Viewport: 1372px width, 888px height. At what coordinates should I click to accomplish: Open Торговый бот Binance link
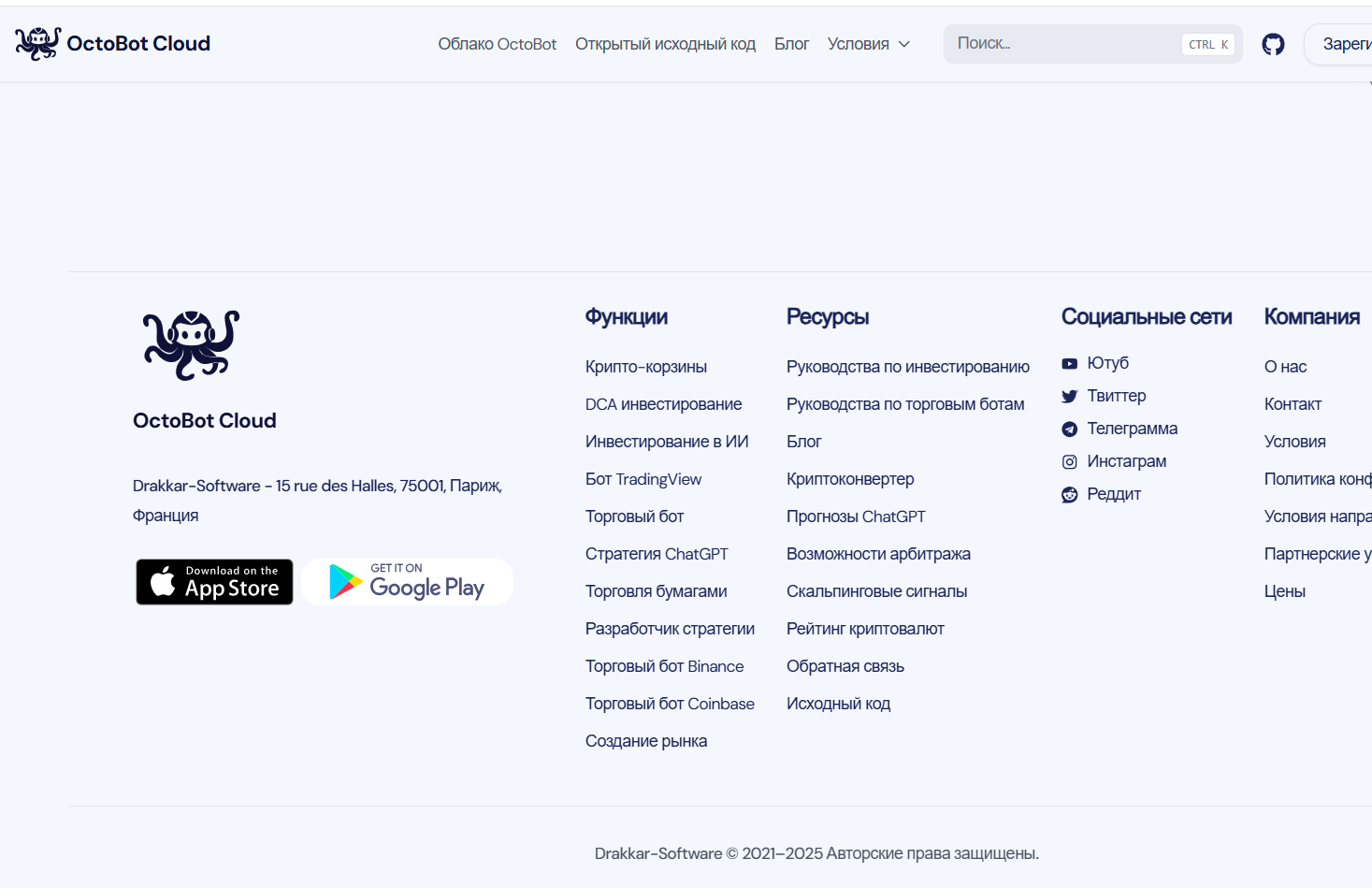664,666
